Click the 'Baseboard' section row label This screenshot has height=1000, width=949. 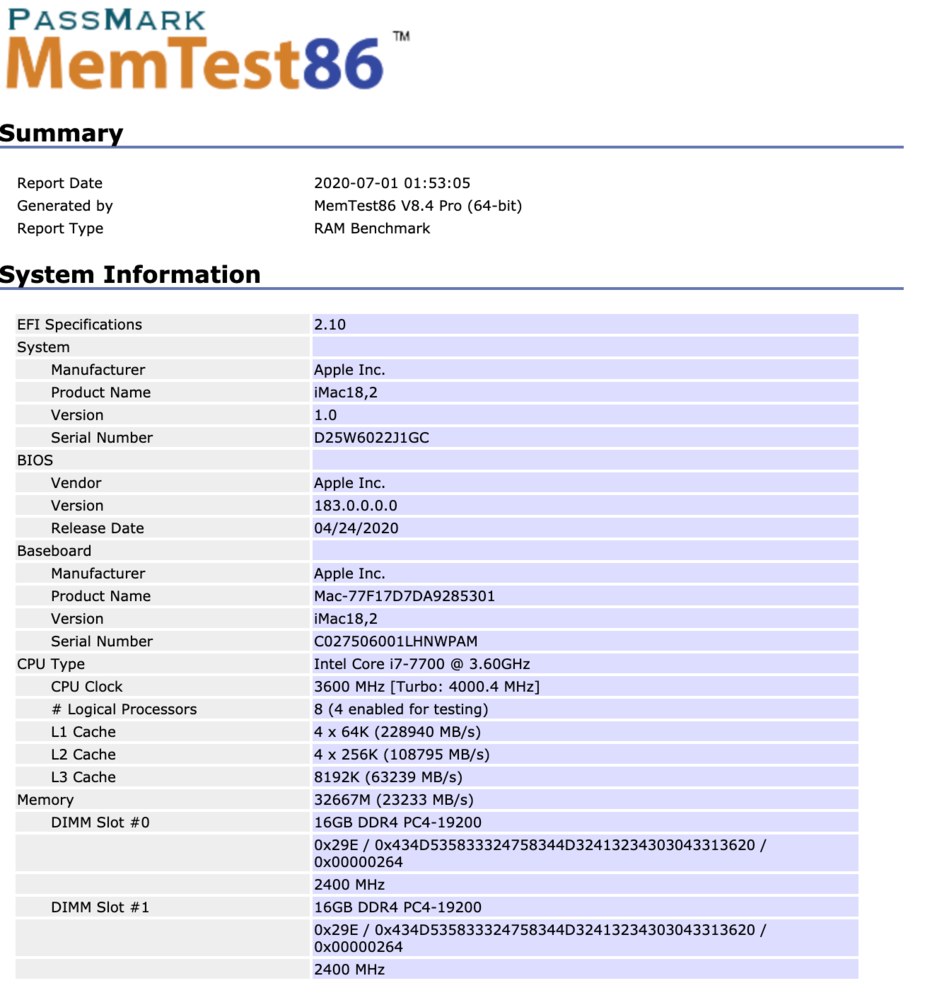tap(54, 551)
